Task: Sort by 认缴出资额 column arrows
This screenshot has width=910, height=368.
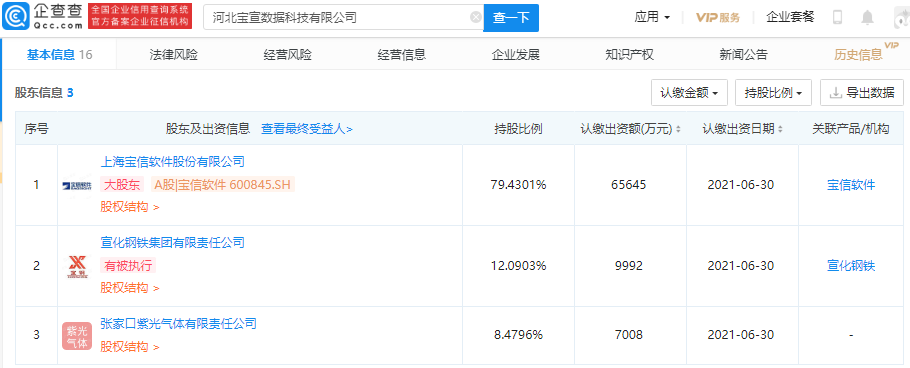Action: [x=678, y=129]
